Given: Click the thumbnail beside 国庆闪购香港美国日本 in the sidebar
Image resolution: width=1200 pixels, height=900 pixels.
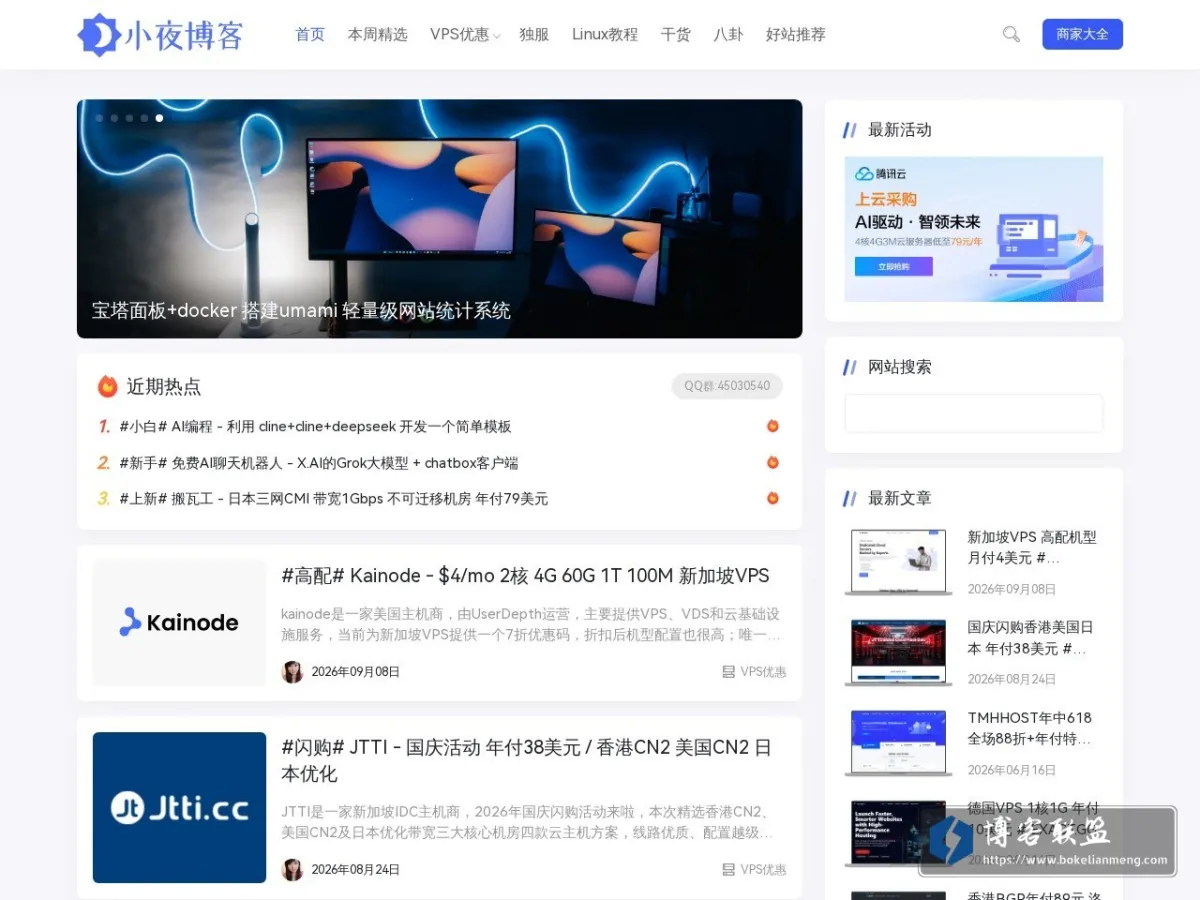Looking at the screenshot, I should [898, 652].
